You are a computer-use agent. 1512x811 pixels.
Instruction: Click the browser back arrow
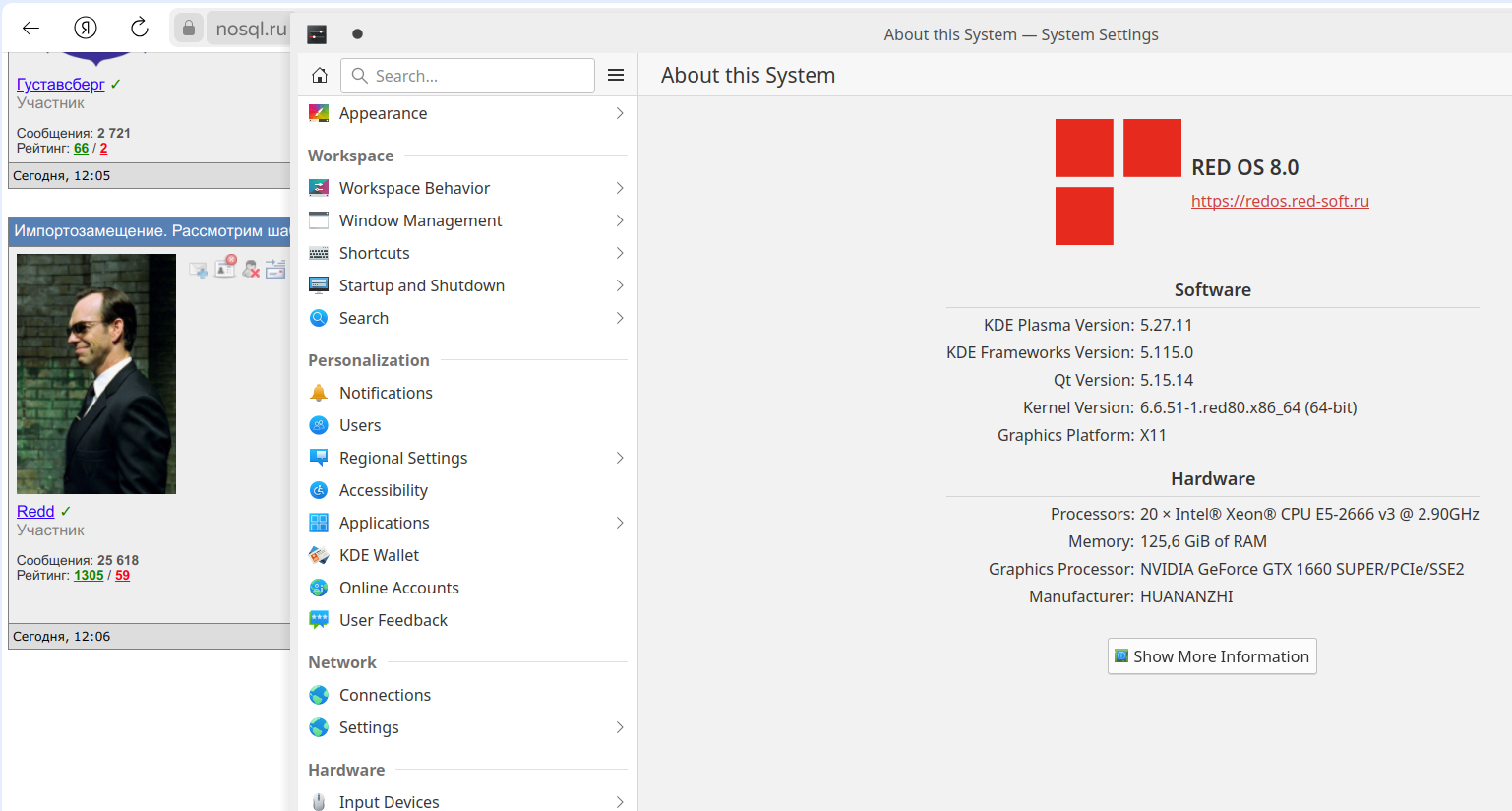tap(30, 28)
